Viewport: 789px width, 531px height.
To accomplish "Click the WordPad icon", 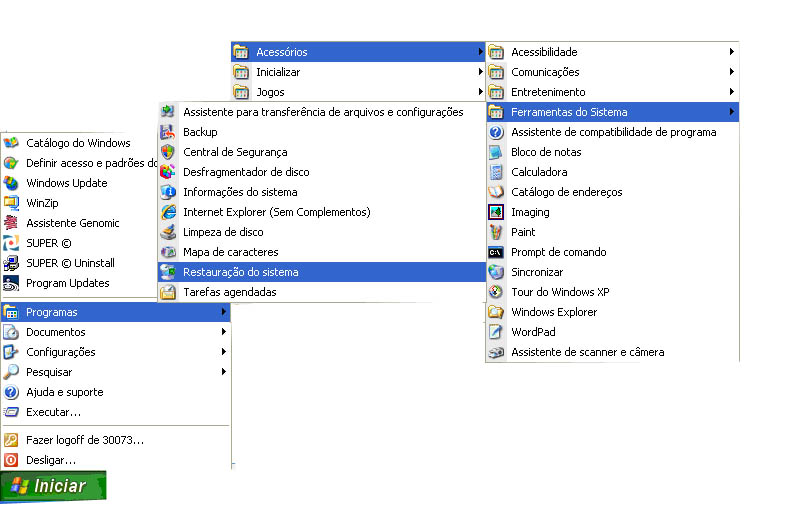I will [x=496, y=332].
